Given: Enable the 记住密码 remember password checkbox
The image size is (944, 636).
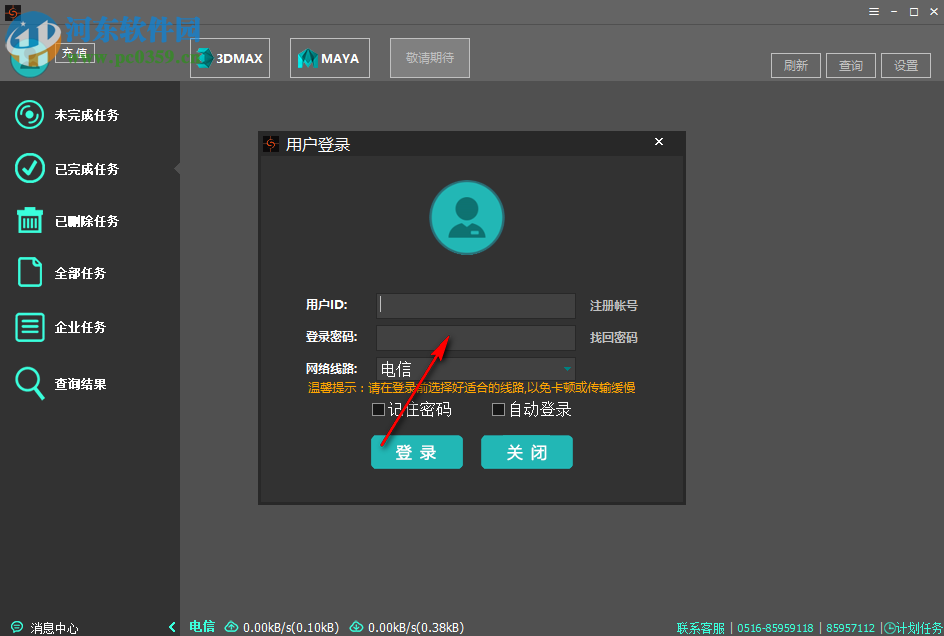Looking at the screenshot, I should click(378, 409).
